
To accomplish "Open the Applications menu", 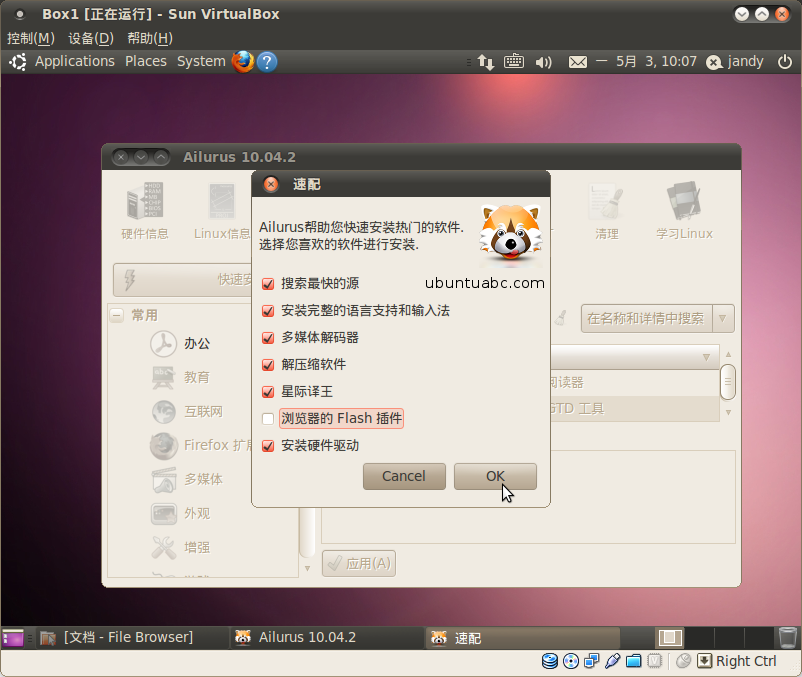I will point(75,61).
